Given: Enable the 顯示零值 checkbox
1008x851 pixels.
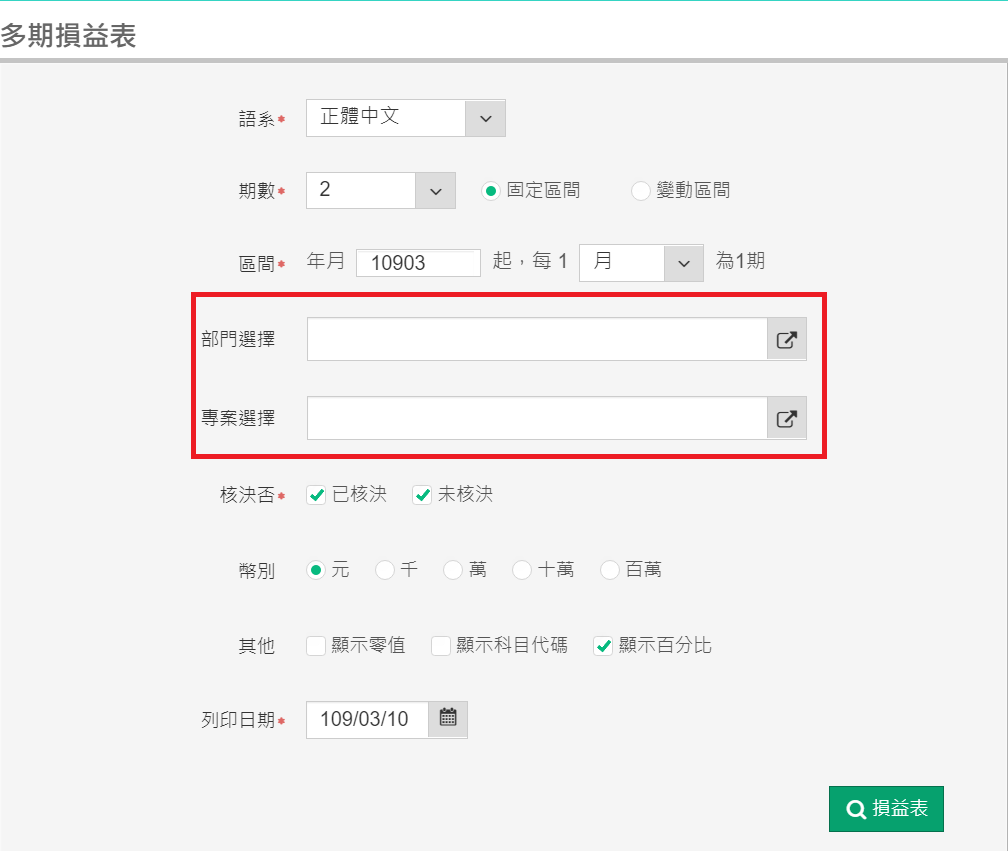Looking at the screenshot, I should (316, 646).
